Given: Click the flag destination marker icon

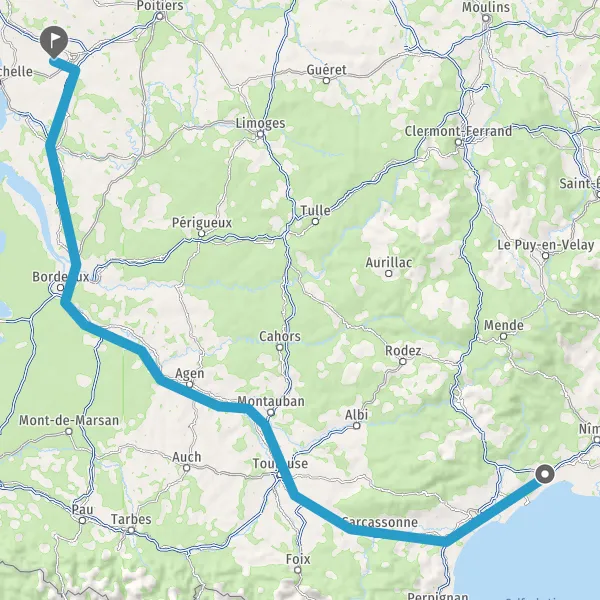Looking at the screenshot, I should [x=54, y=42].
